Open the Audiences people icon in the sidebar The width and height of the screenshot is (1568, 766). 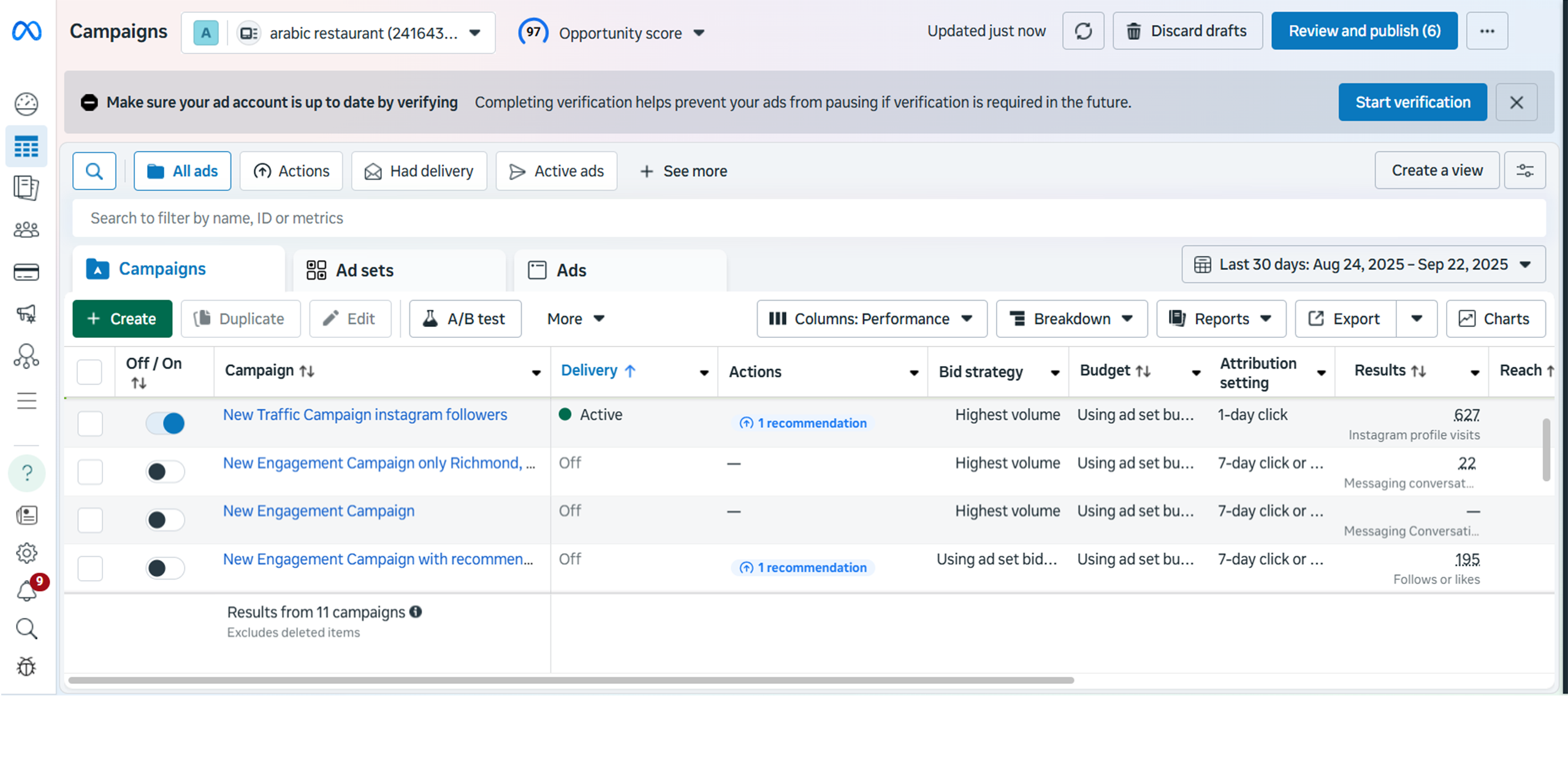[26, 230]
